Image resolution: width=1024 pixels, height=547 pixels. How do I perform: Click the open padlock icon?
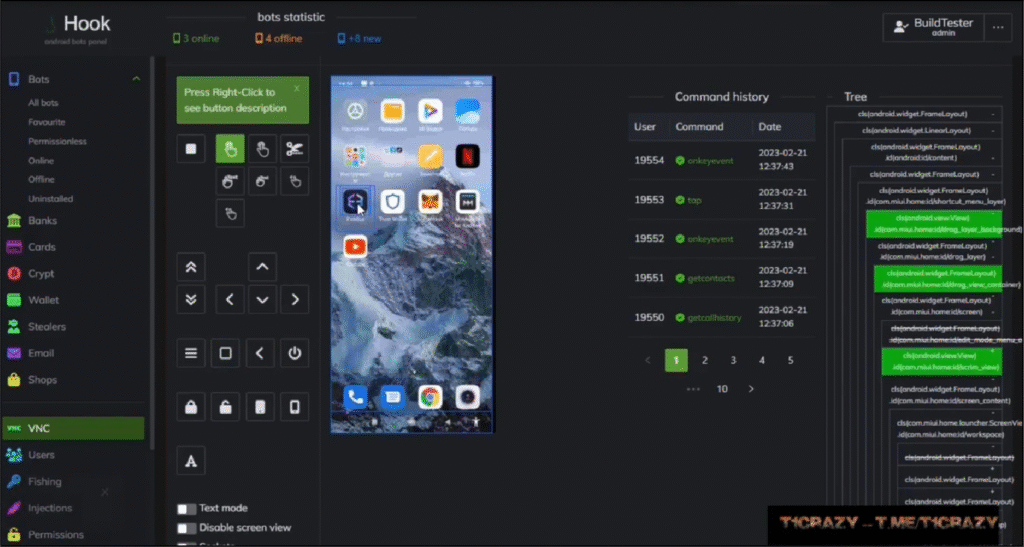pos(225,406)
